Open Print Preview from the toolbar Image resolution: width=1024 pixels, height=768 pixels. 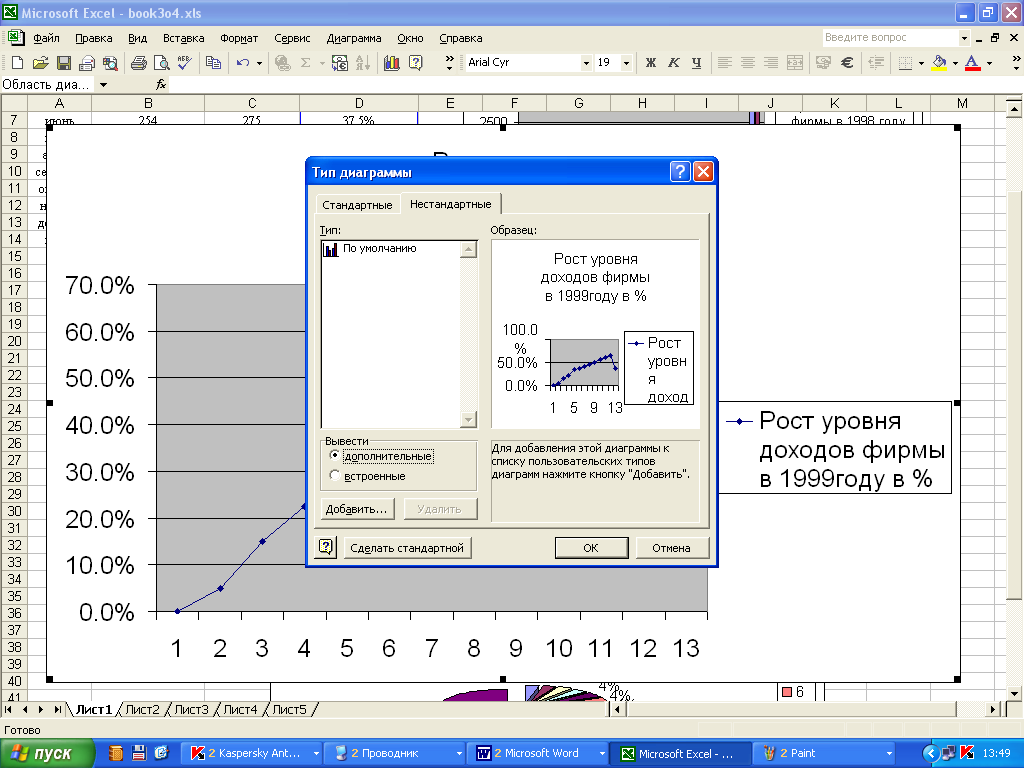(x=161, y=63)
